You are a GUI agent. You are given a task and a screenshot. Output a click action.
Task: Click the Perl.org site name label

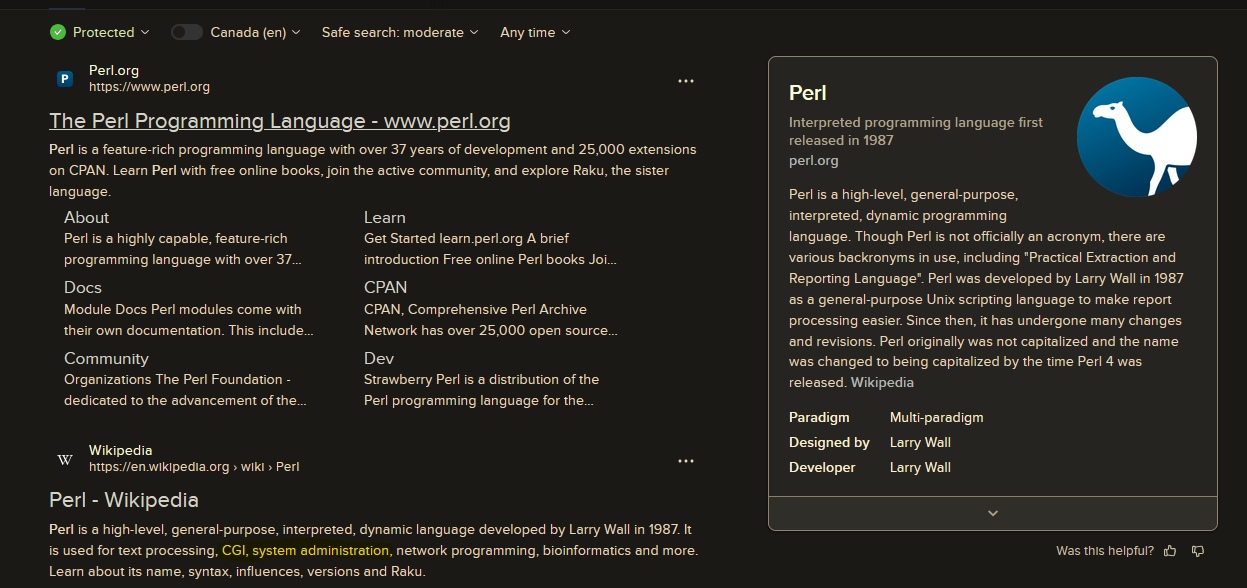pos(114,70)
